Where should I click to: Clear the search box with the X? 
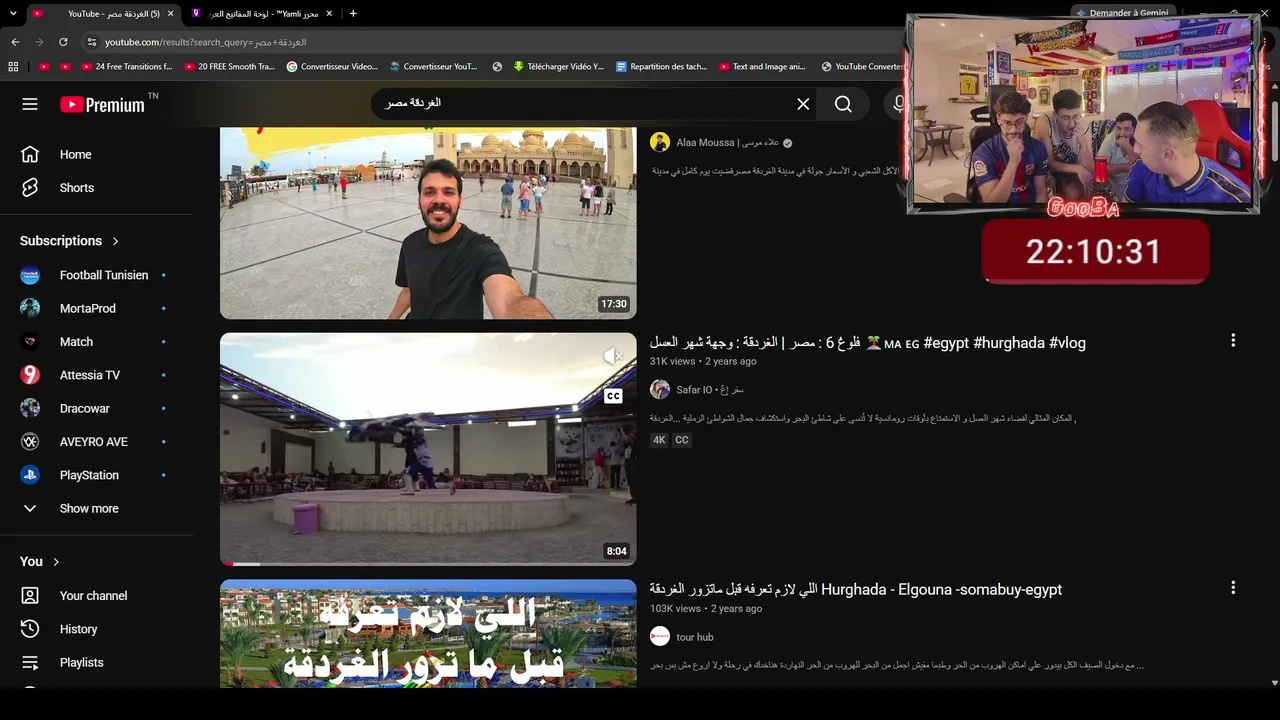click(803, 104)
